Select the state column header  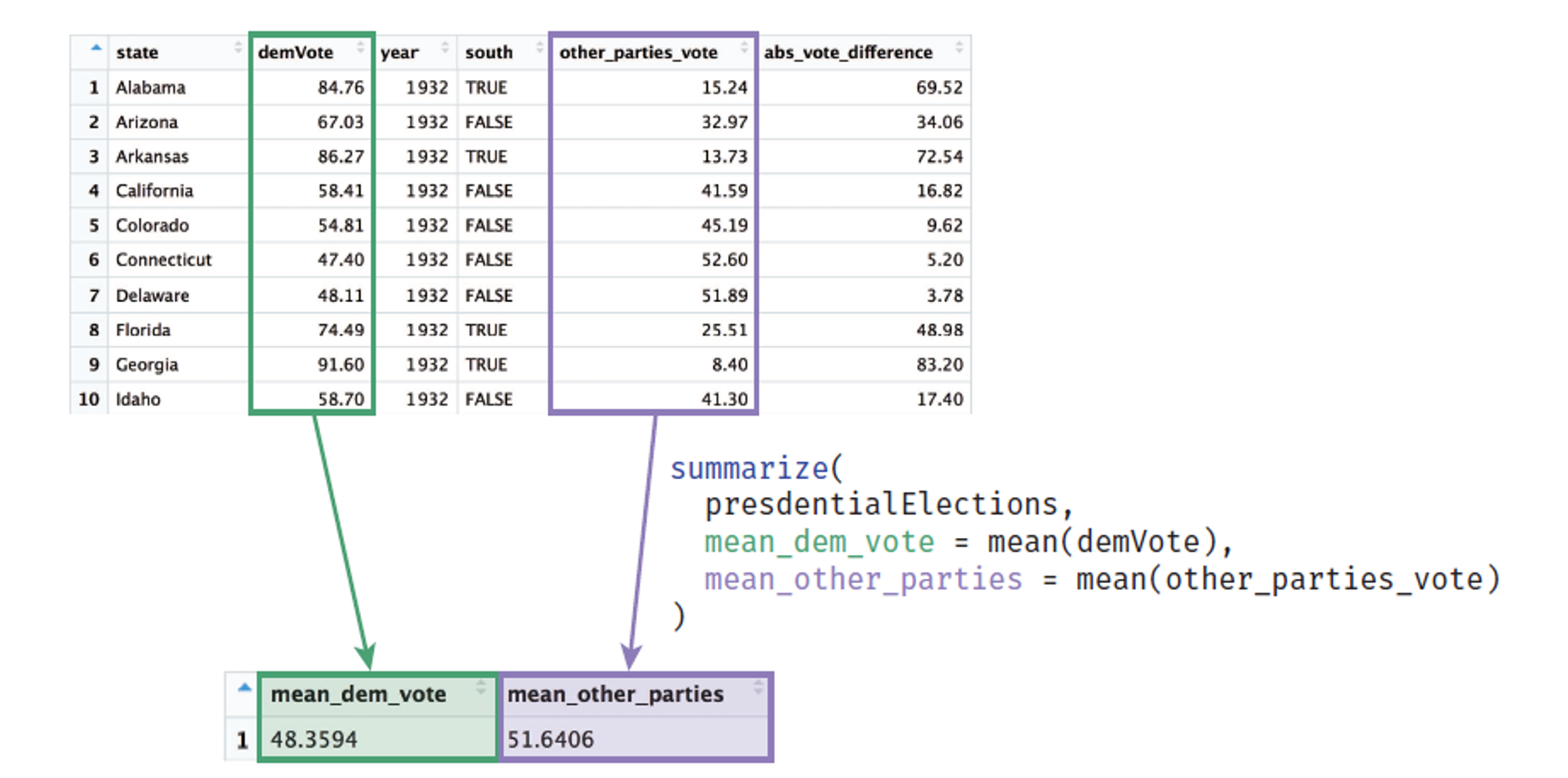coord(137,52)
